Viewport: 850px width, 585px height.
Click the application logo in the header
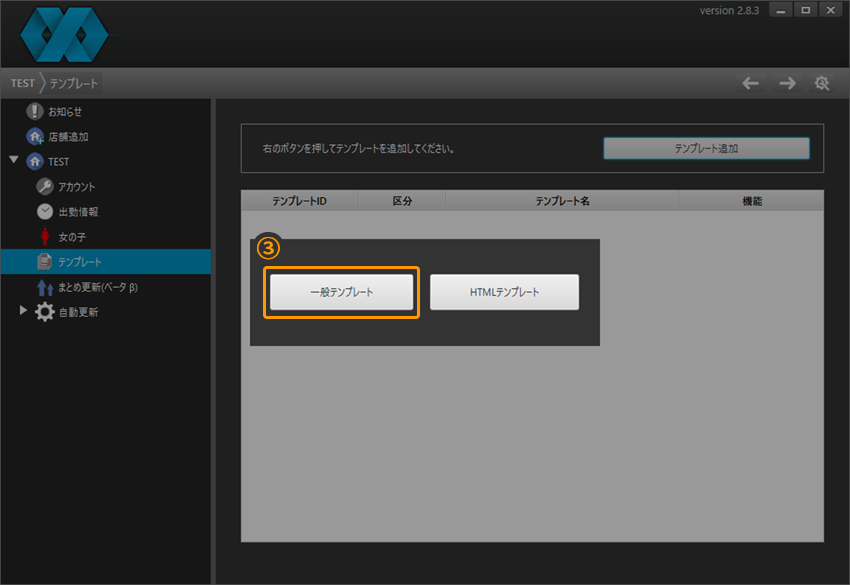point(64,35)
